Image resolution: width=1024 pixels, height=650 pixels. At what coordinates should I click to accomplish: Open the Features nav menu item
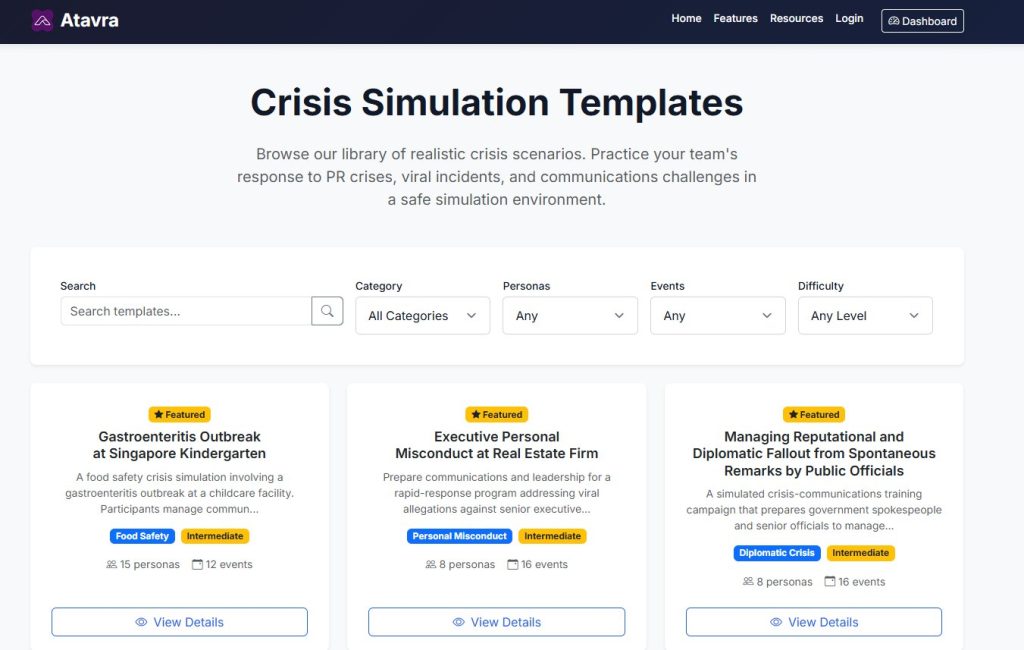(x=735, y=19)
